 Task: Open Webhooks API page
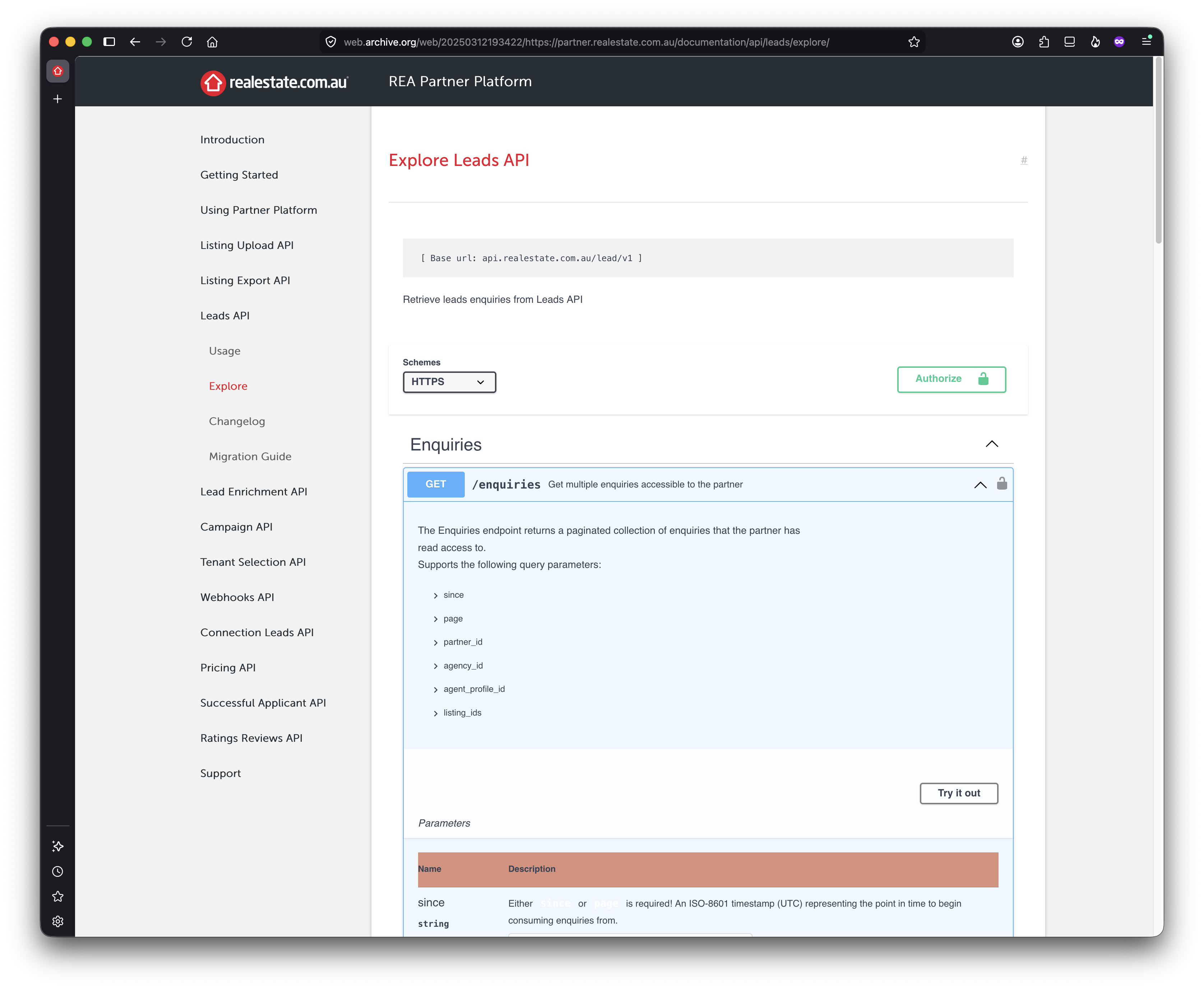[237, 598]
